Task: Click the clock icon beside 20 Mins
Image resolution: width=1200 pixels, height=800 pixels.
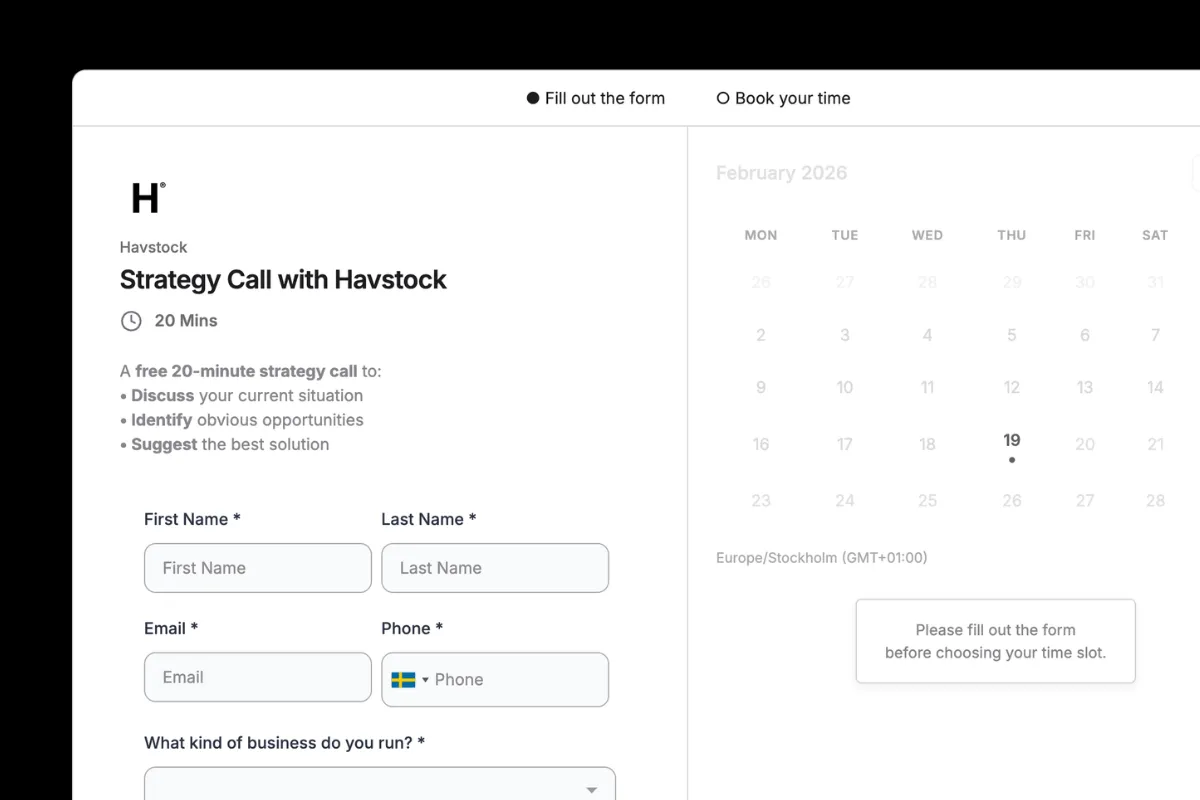Action: (130, 320)
